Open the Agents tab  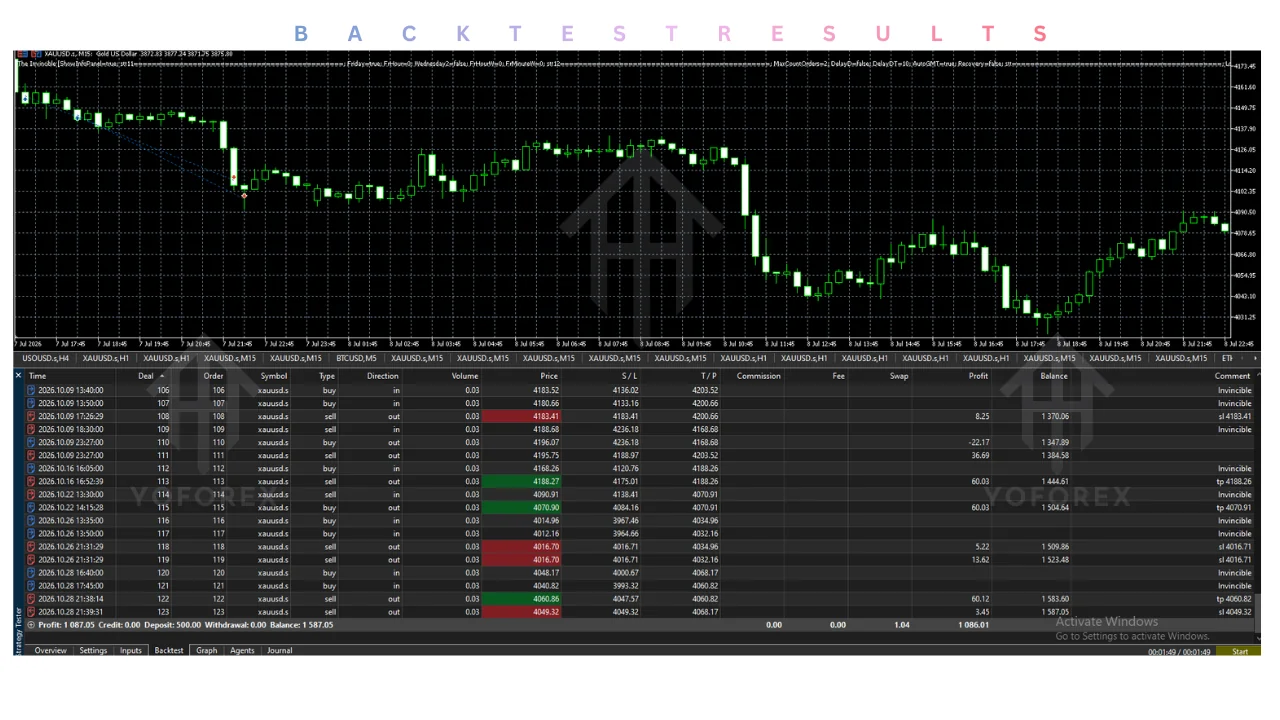coord(243,651)
